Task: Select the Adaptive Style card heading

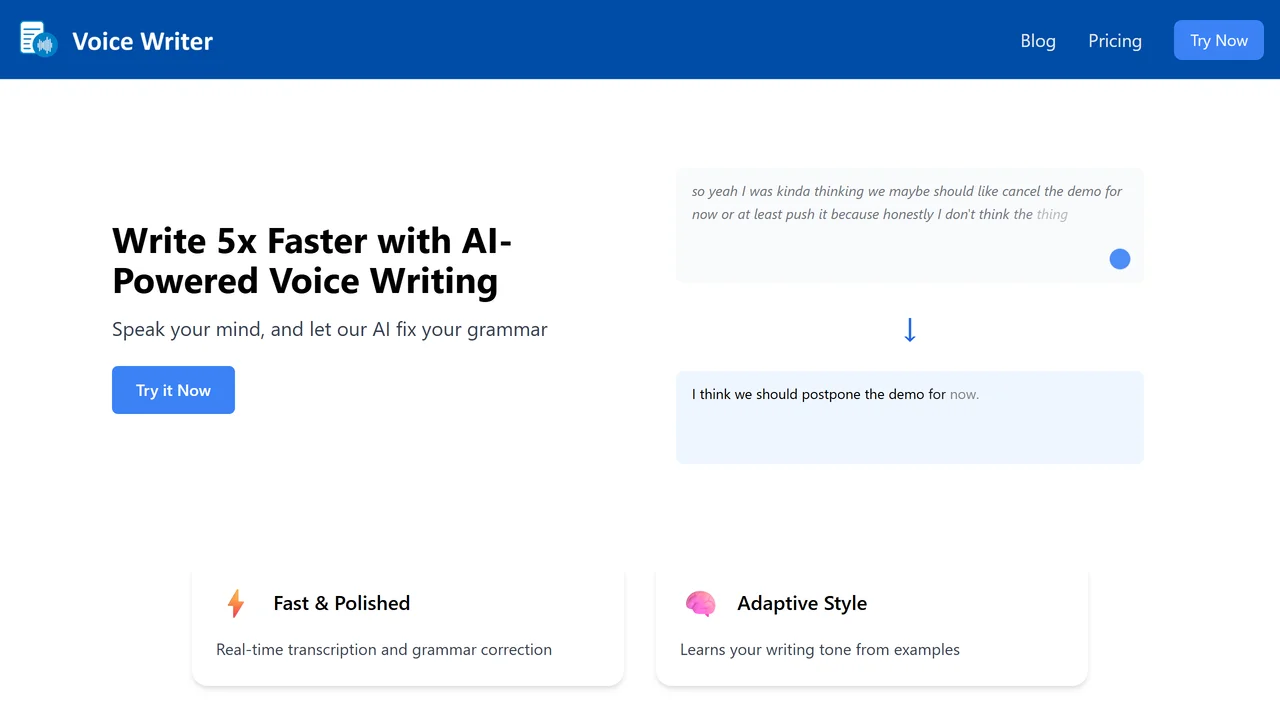Action: [x=802, y=603]
